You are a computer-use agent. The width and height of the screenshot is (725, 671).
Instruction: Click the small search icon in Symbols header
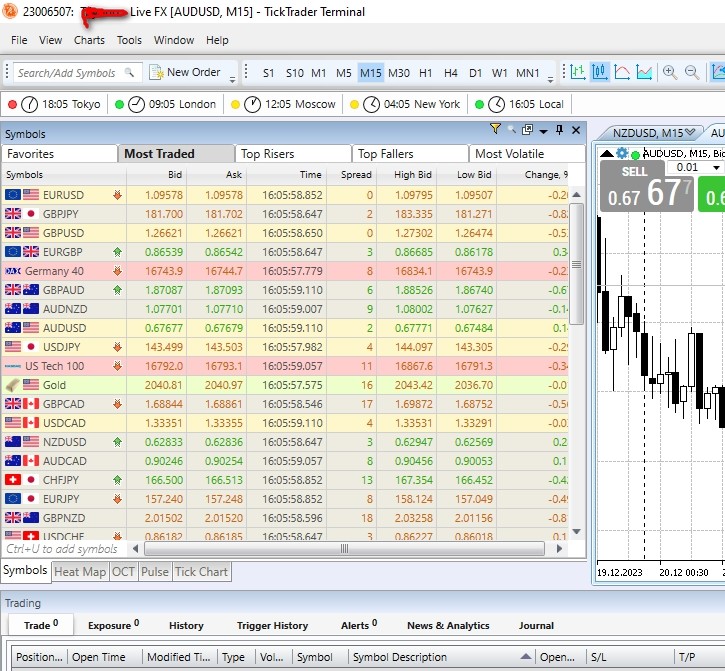pos(511,129)
